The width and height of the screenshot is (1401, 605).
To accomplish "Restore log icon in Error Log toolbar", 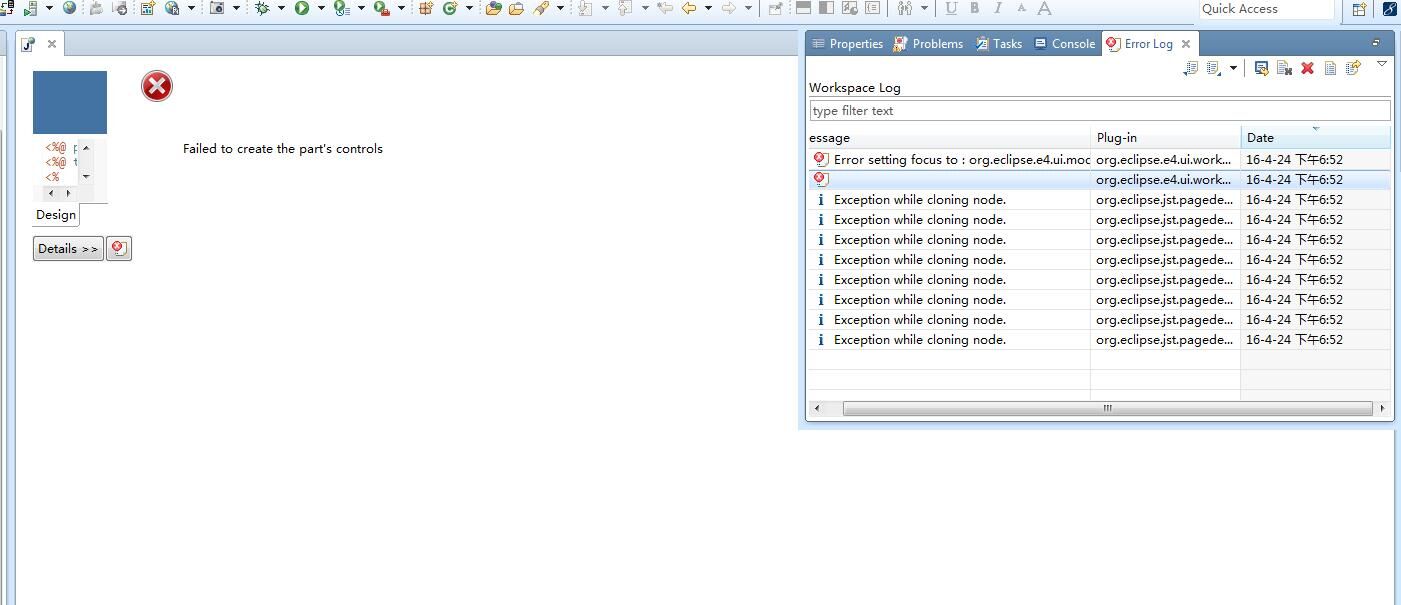I will 1353,68.
